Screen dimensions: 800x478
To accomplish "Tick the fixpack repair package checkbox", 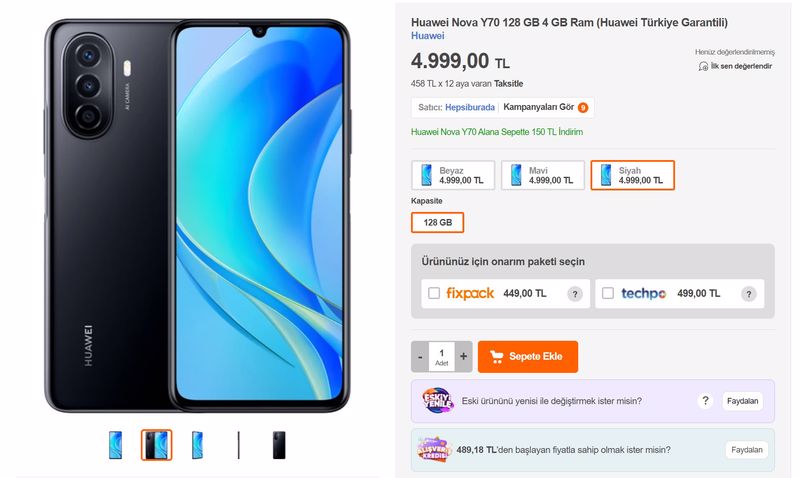I will 434,293.
